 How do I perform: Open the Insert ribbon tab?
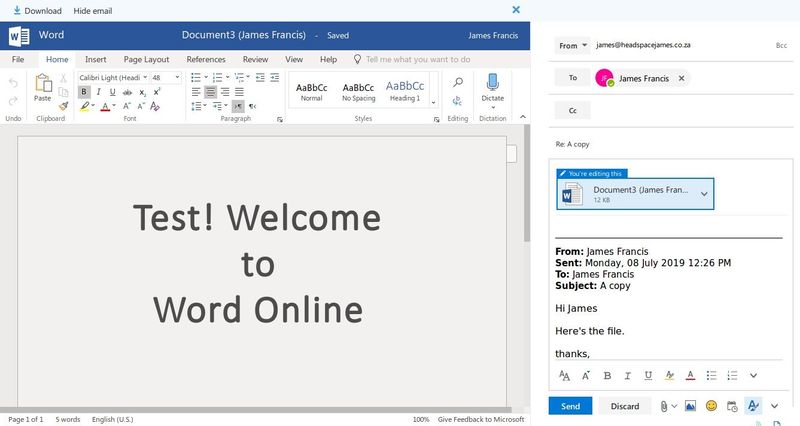95,59
